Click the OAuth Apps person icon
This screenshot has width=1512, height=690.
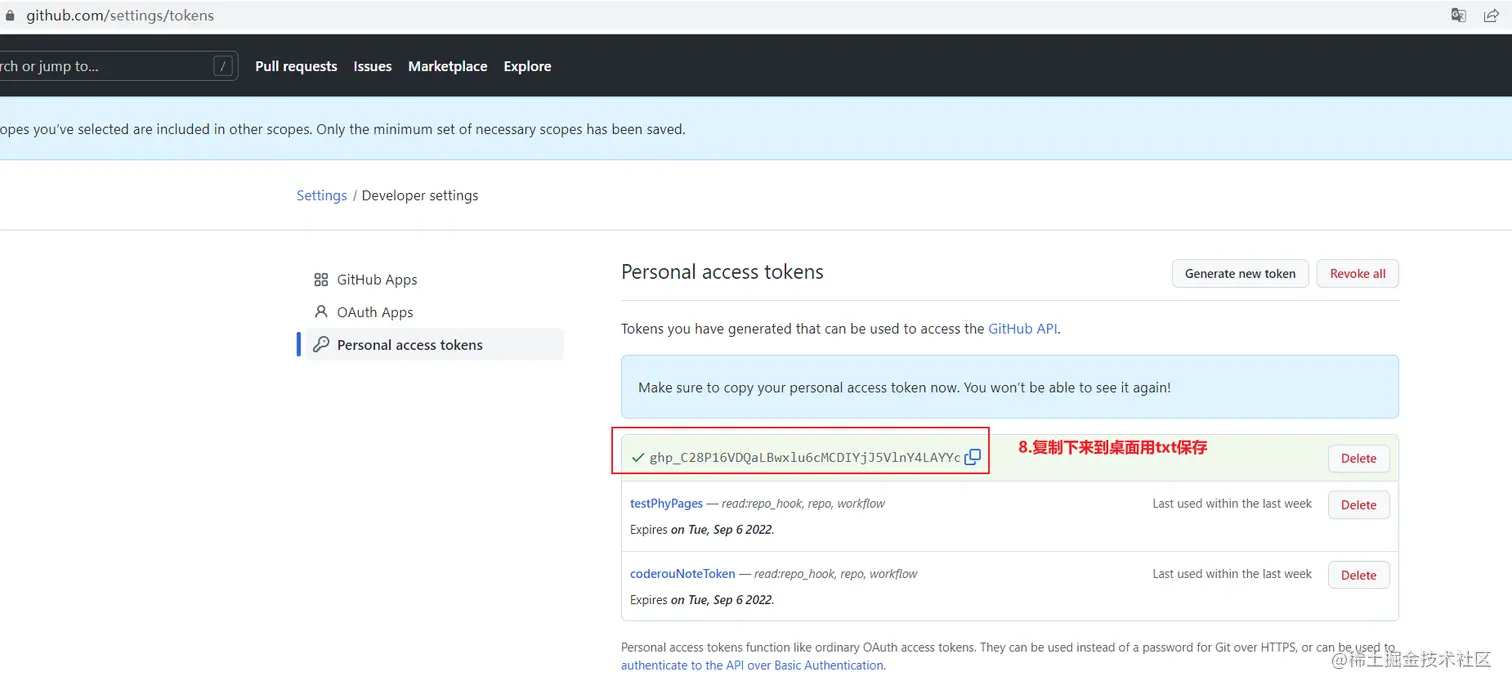321,312
